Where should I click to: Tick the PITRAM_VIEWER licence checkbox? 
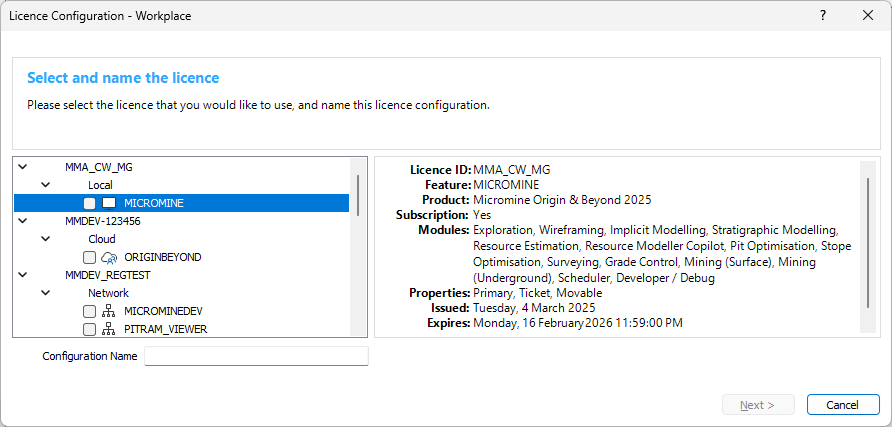(x=89, y=329)
